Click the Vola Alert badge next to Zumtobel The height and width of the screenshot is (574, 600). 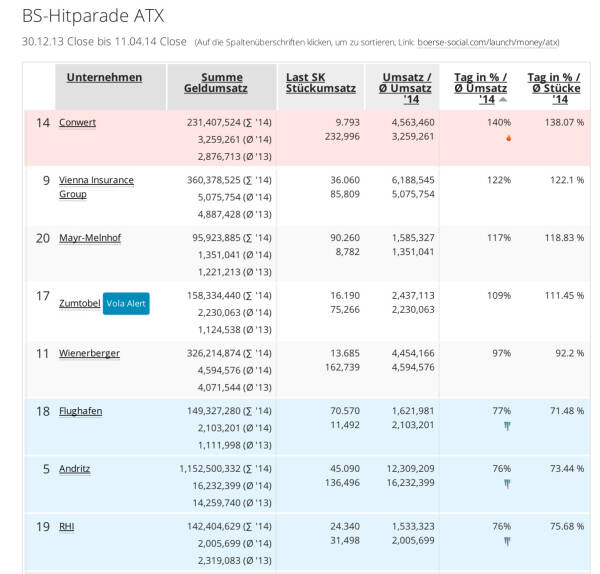125,303
